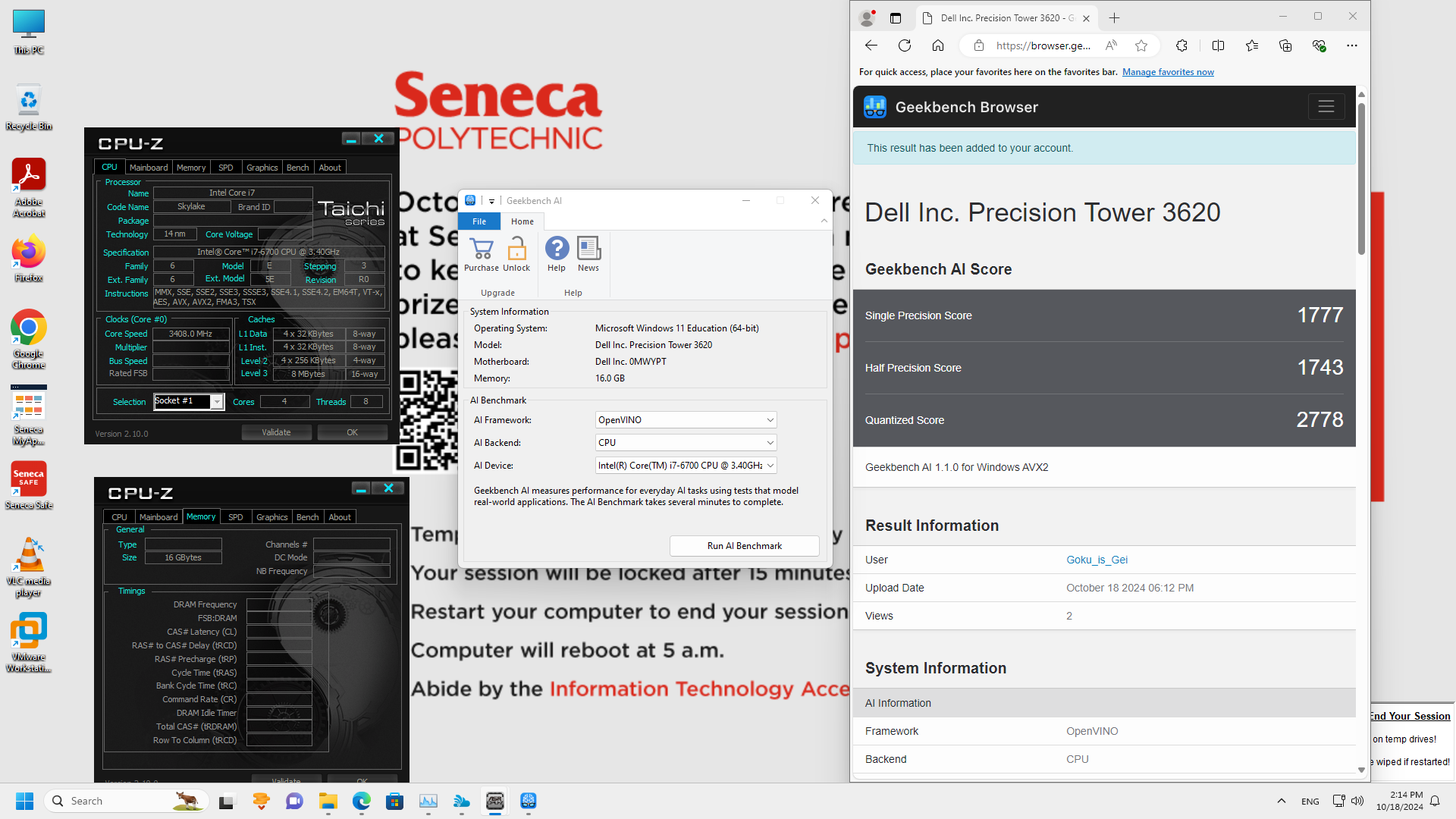Collapse the Geekbench AI ribbon chevron
Image resolution: width=1456 pixels, height=819 pixels.
(824, 221)
